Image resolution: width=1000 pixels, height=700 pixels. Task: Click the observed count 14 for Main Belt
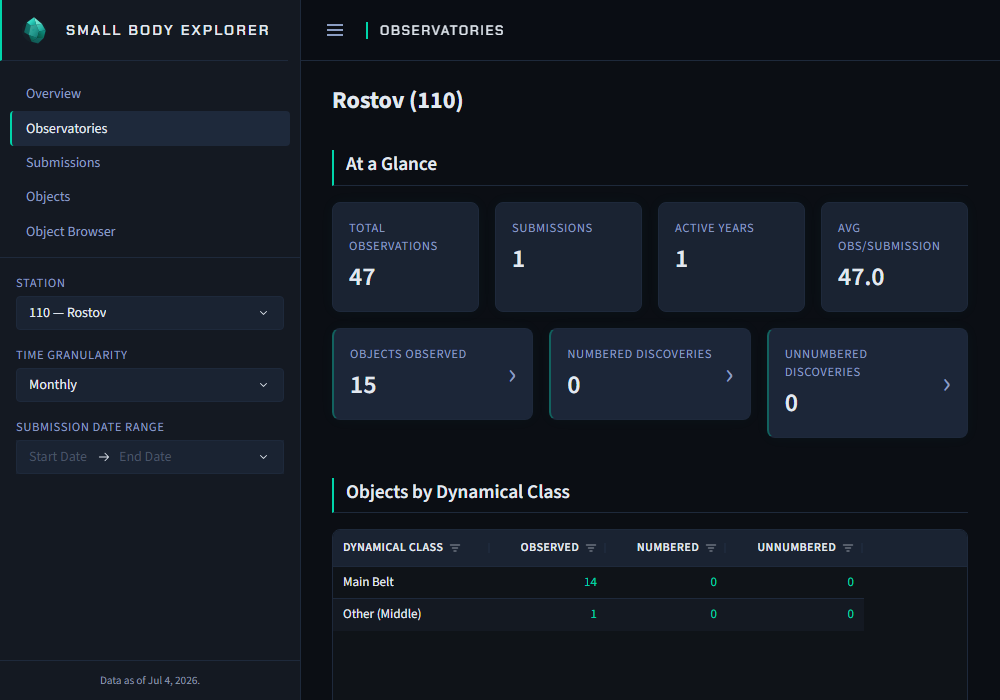click(590, 582)
